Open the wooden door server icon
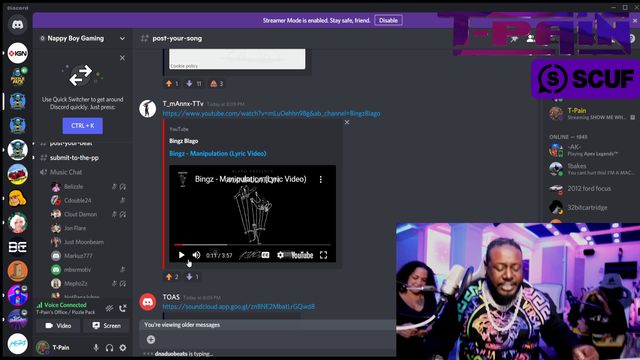 18,271
